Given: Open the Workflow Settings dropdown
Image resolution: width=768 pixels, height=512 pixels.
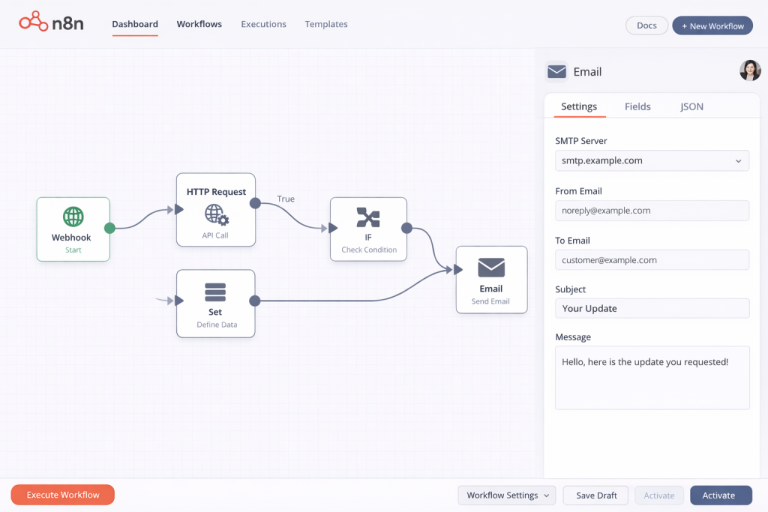Looking at the screenshot, I should 506,495.
